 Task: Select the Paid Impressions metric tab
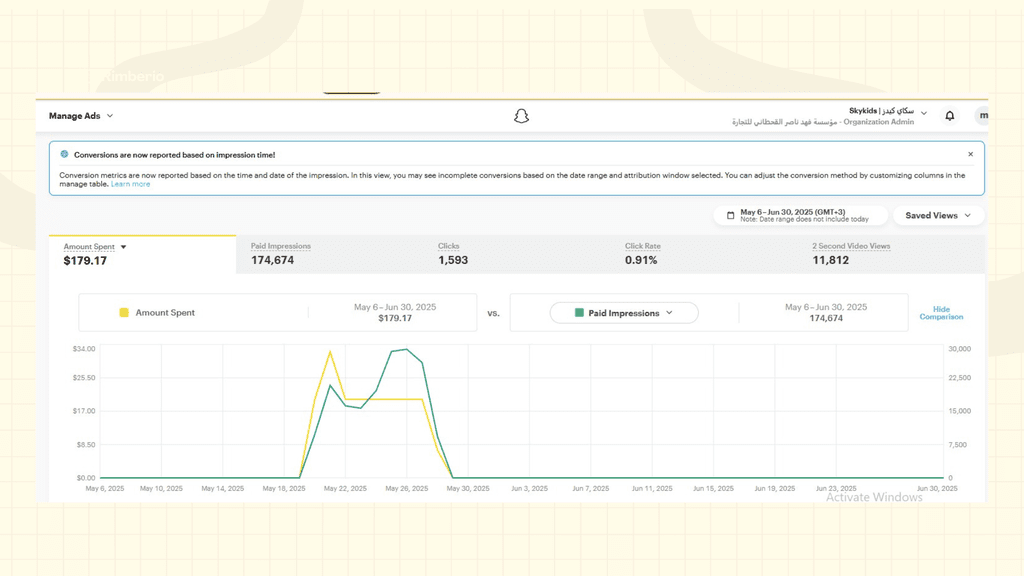(281, 254)
